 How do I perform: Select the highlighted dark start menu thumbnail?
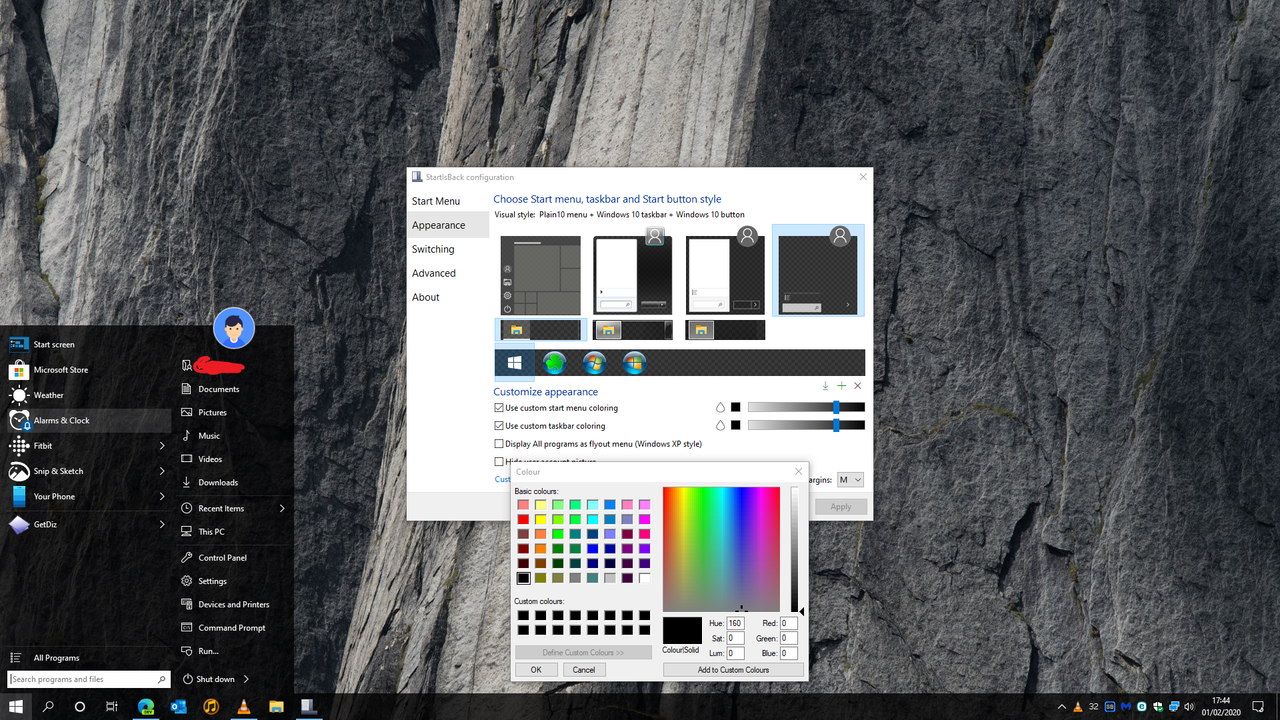pyautogui.click(x=818, y=270)
